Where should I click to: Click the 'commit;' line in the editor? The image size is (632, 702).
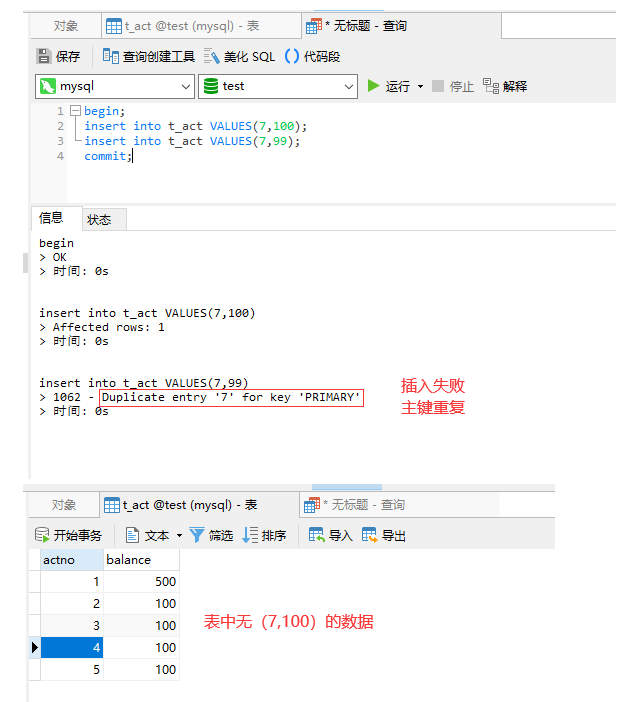tap(108, 156)
